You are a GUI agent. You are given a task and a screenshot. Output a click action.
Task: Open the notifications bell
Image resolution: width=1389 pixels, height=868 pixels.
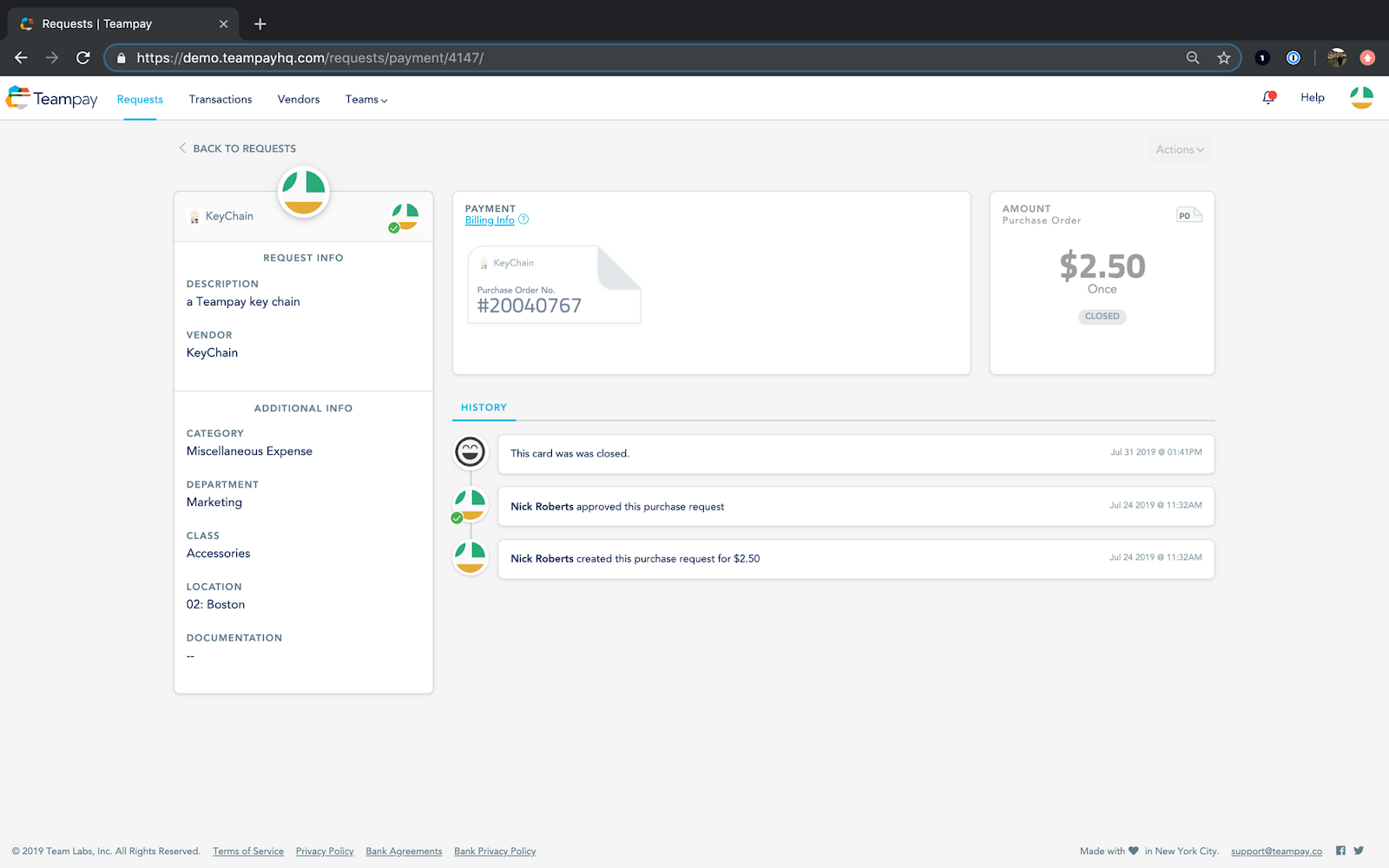(1269, 98)
